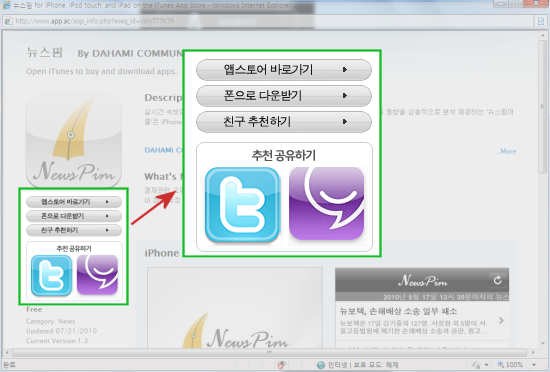Click the refresh icon in the NewsPim screenshot header
Screen dimensions: 550x372
click(497, 280)
